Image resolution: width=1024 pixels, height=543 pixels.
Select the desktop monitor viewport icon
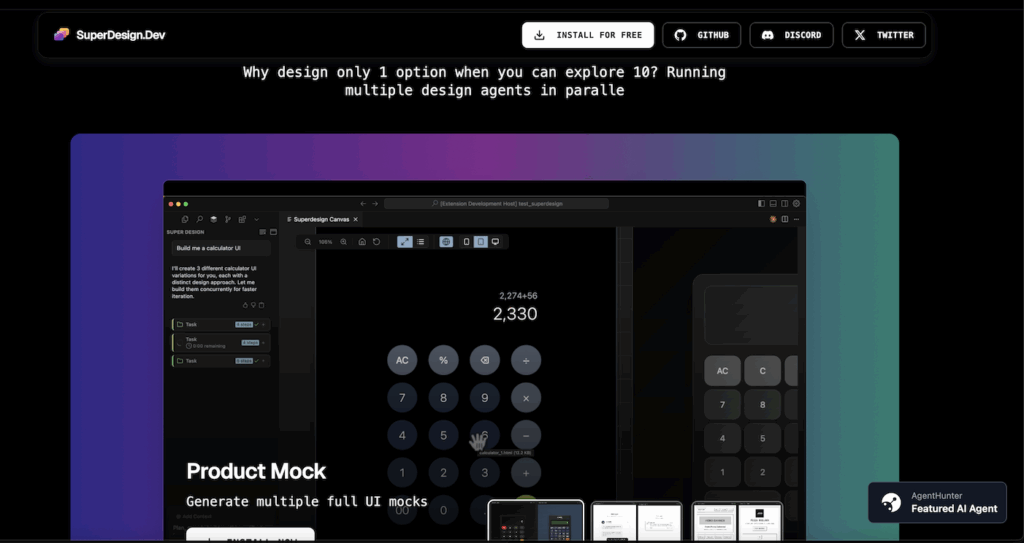[495, 242]
